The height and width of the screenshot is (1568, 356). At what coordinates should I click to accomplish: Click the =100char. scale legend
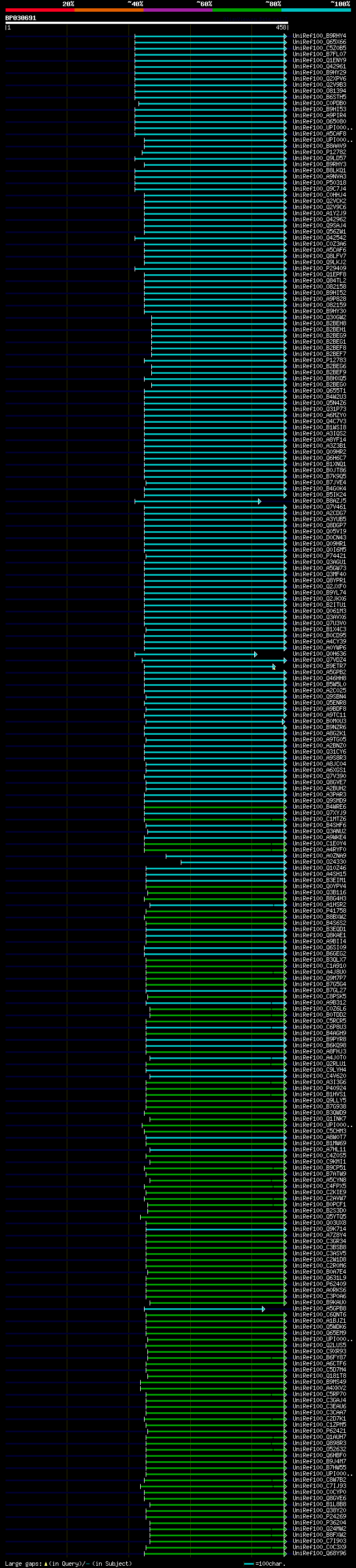pyautogui.click(x=264, y=1563)
